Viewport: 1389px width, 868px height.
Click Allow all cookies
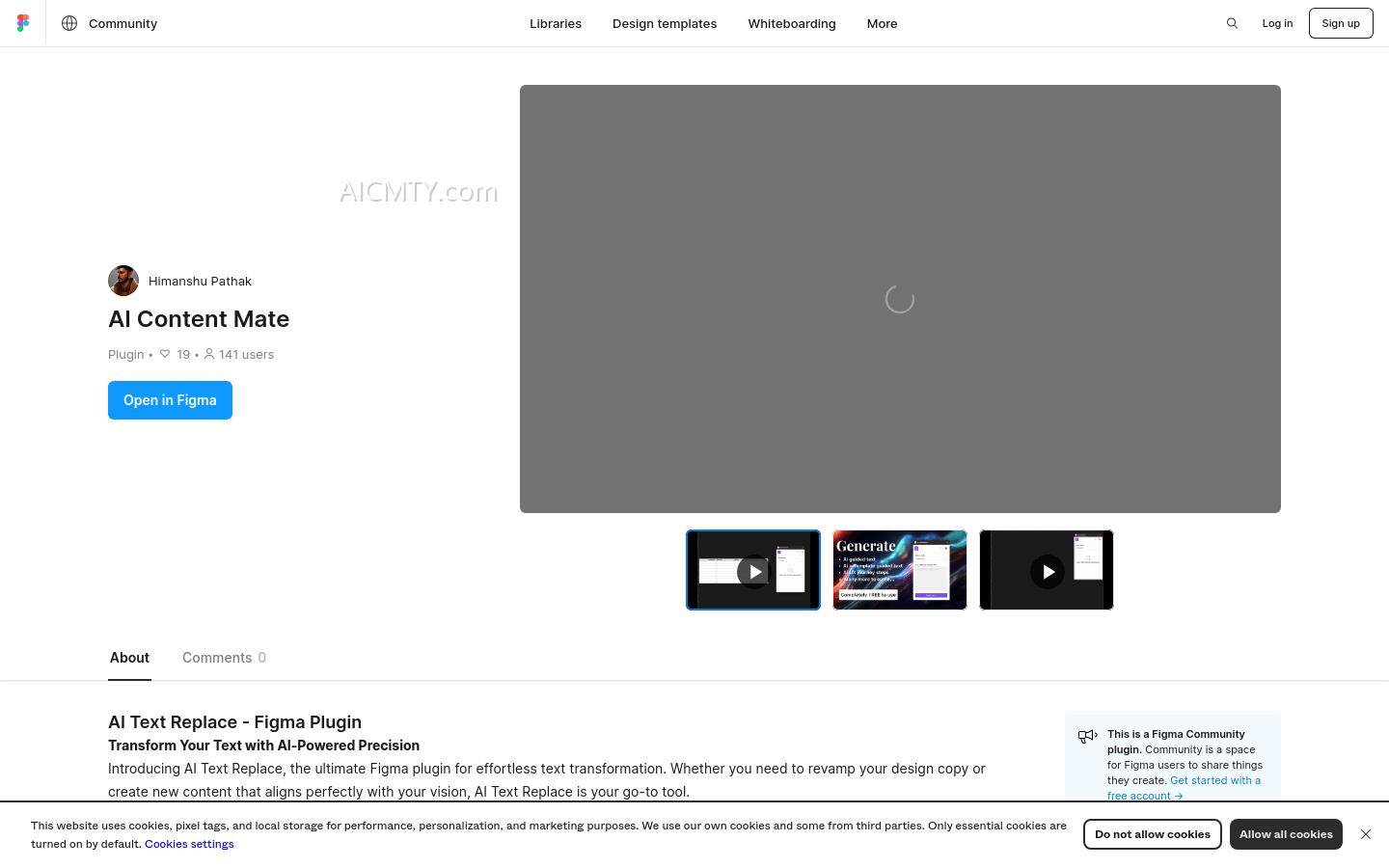tap(1286, 833)
